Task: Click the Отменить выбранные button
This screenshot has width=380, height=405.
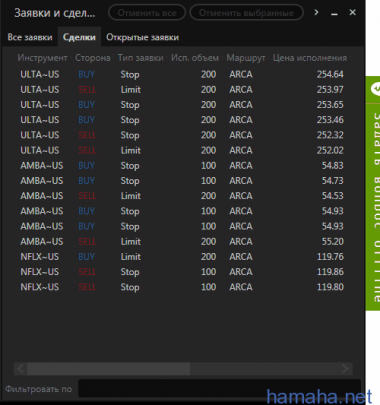Action: [x=246, y=13]
